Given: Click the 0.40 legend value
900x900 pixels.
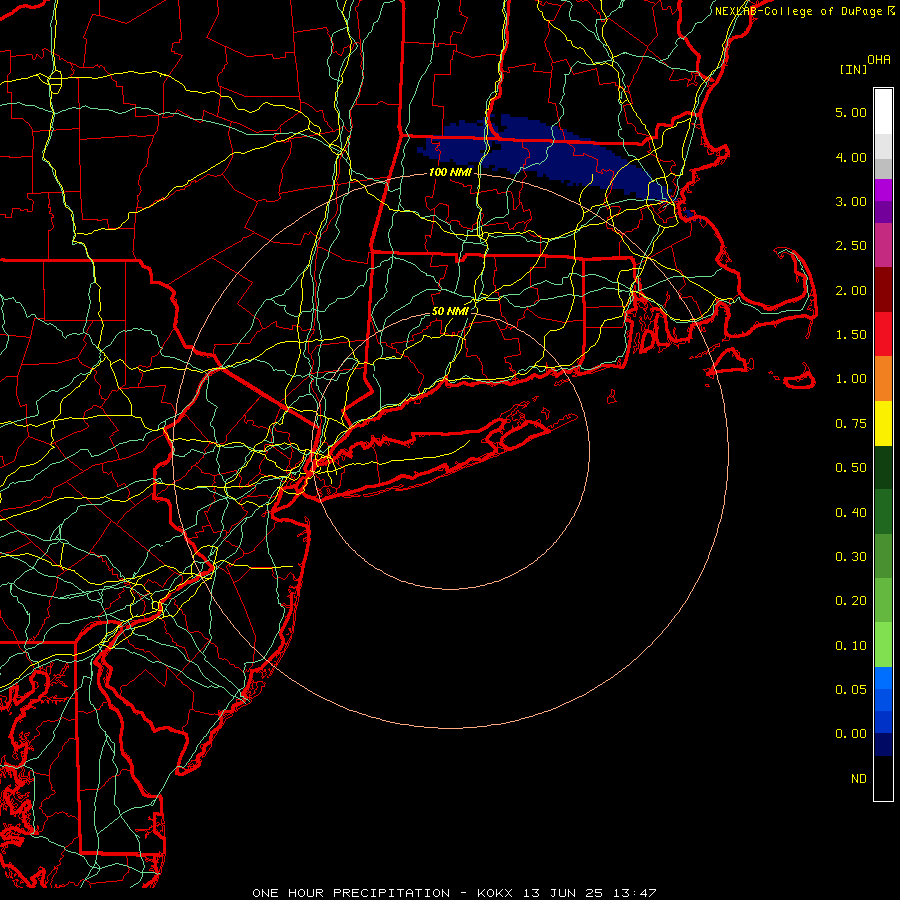Looking at the screenshot, I should pyautogui.click(x=851, y=513).
